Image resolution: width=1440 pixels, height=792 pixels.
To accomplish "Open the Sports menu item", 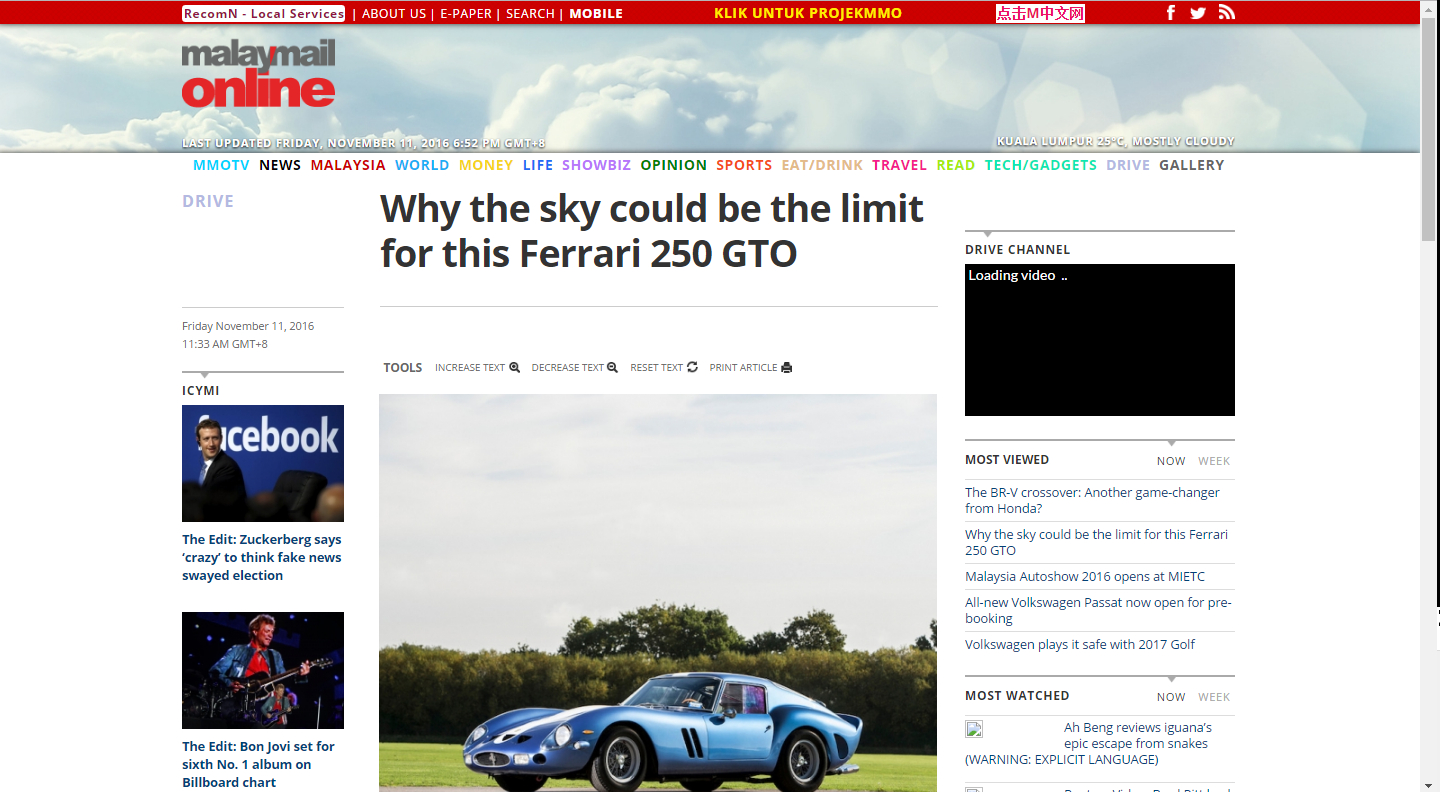I will [744, 165].
